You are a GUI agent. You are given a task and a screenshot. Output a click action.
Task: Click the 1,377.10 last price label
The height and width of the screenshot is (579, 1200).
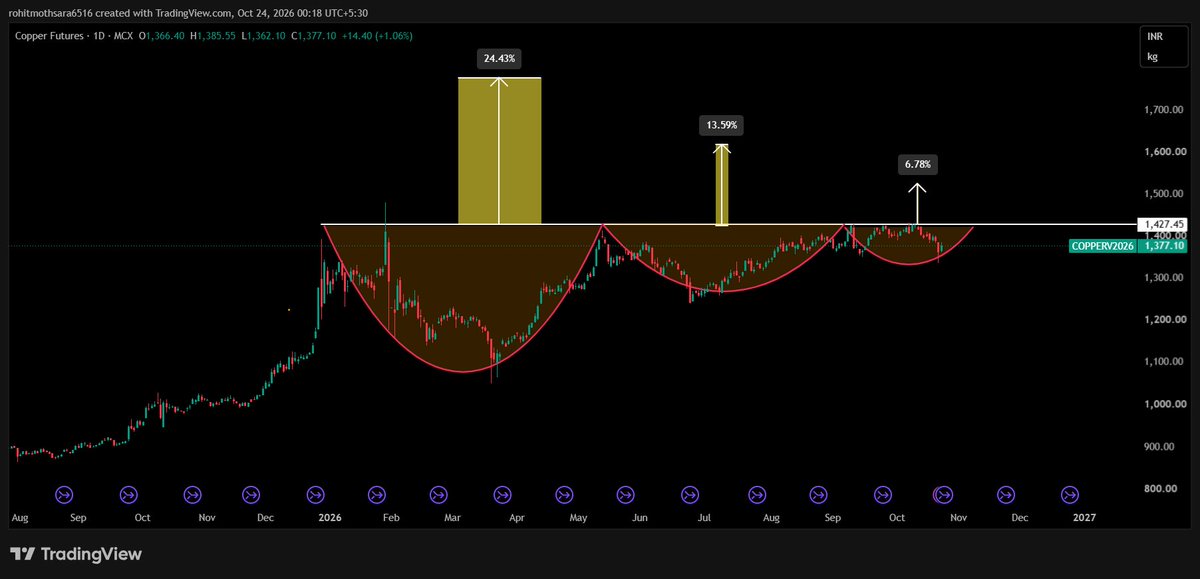click(1165, 245)
